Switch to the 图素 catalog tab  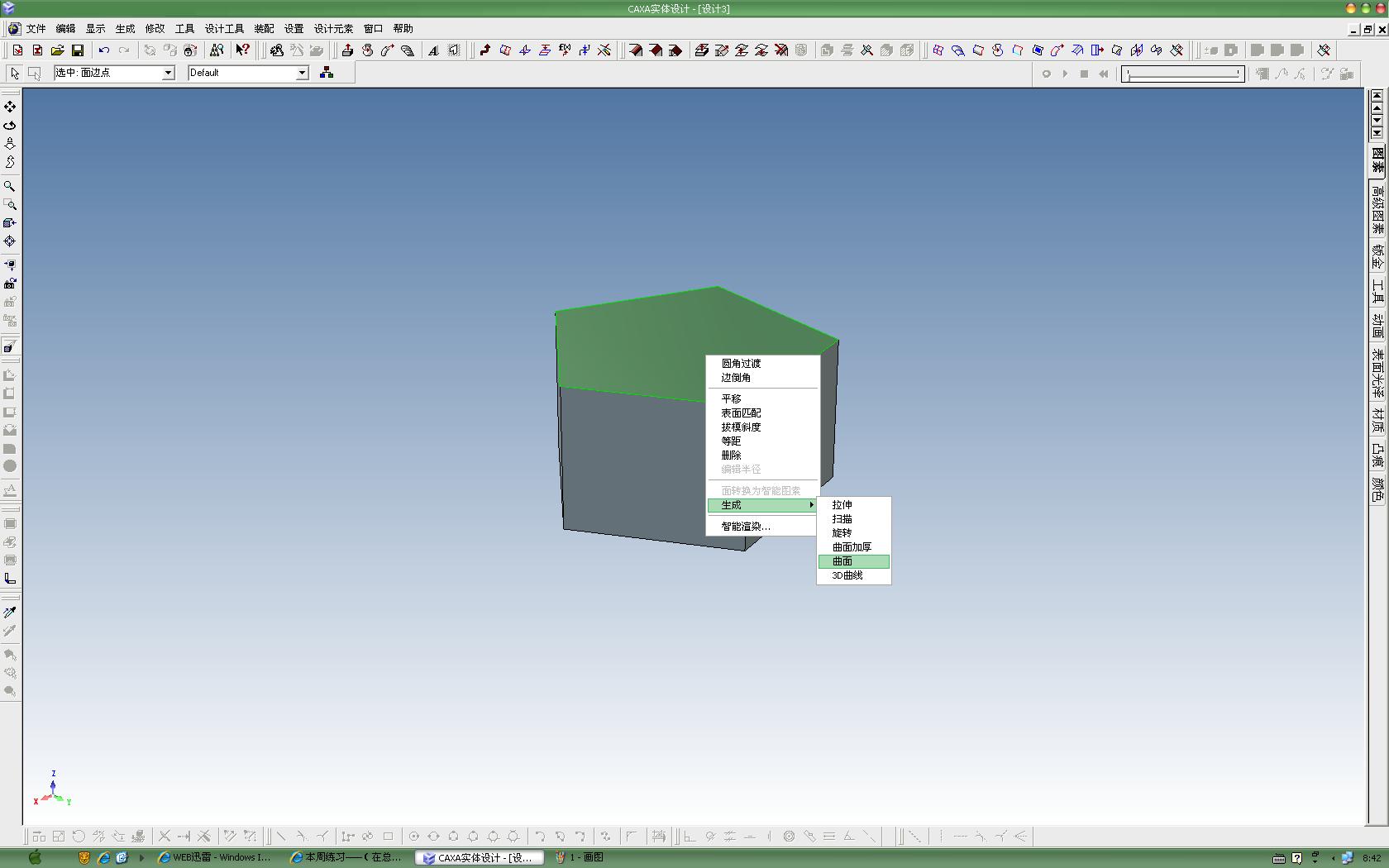[x=1377, y=160]
